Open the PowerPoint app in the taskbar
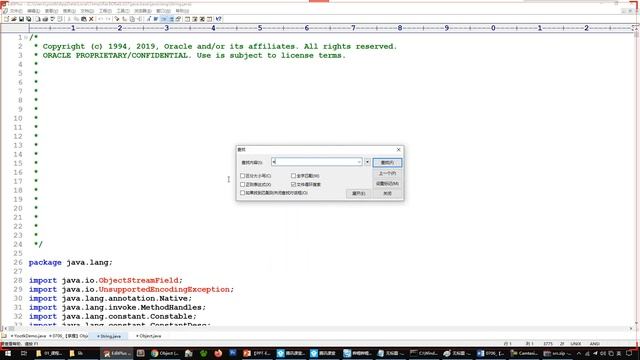This screenshot has width=640, height=360. tap(257, 353)
